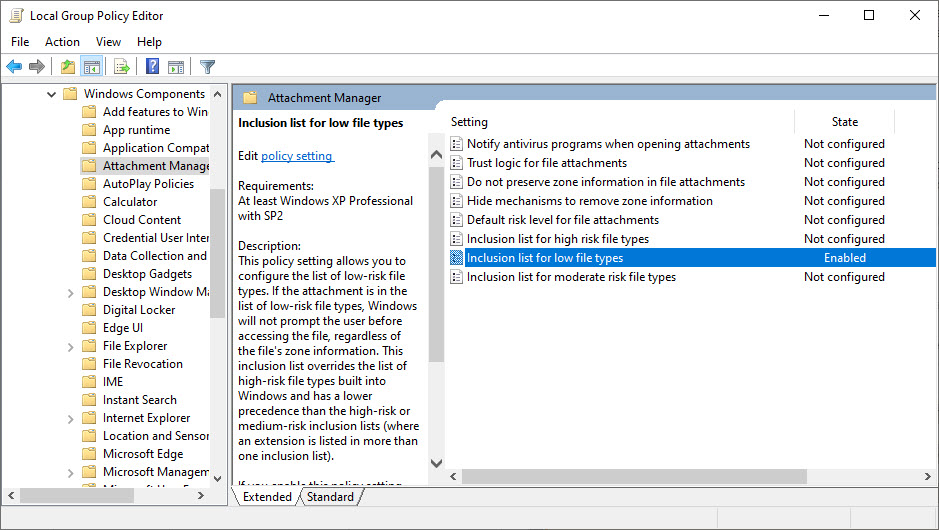
Task: Click the description pane scroll-down arrow
Action: coord(436,463)
